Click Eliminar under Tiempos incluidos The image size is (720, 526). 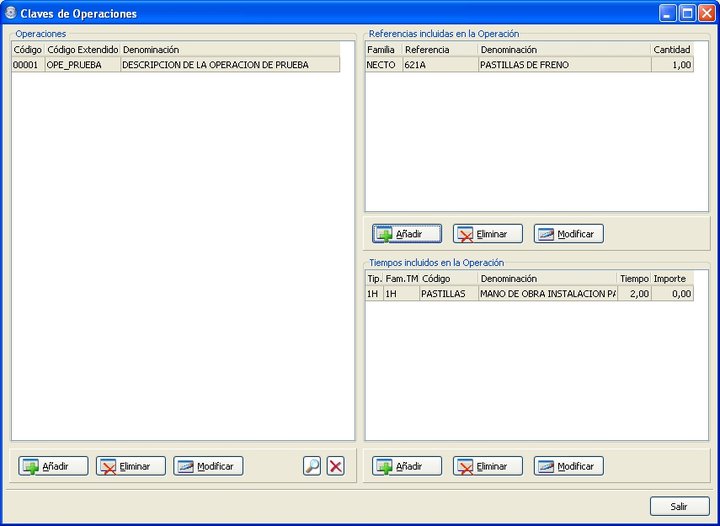[488, 466]
